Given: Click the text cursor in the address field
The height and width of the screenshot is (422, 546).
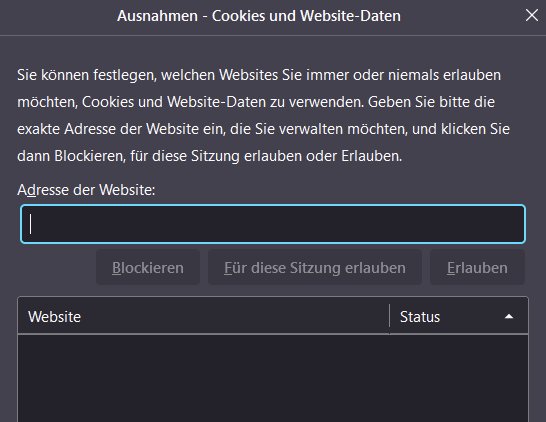Looking at the screenshot, I should pyautogui.click(x=31, y=224).
